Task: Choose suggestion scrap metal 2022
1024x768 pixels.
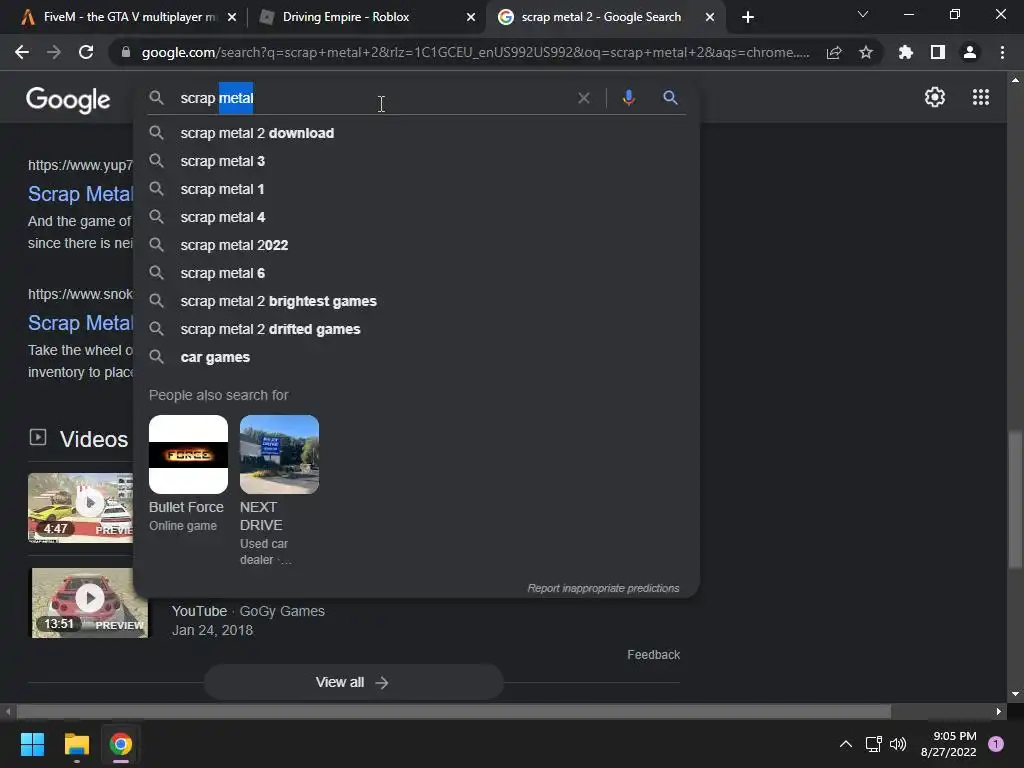Action: [x=417, y=246]
